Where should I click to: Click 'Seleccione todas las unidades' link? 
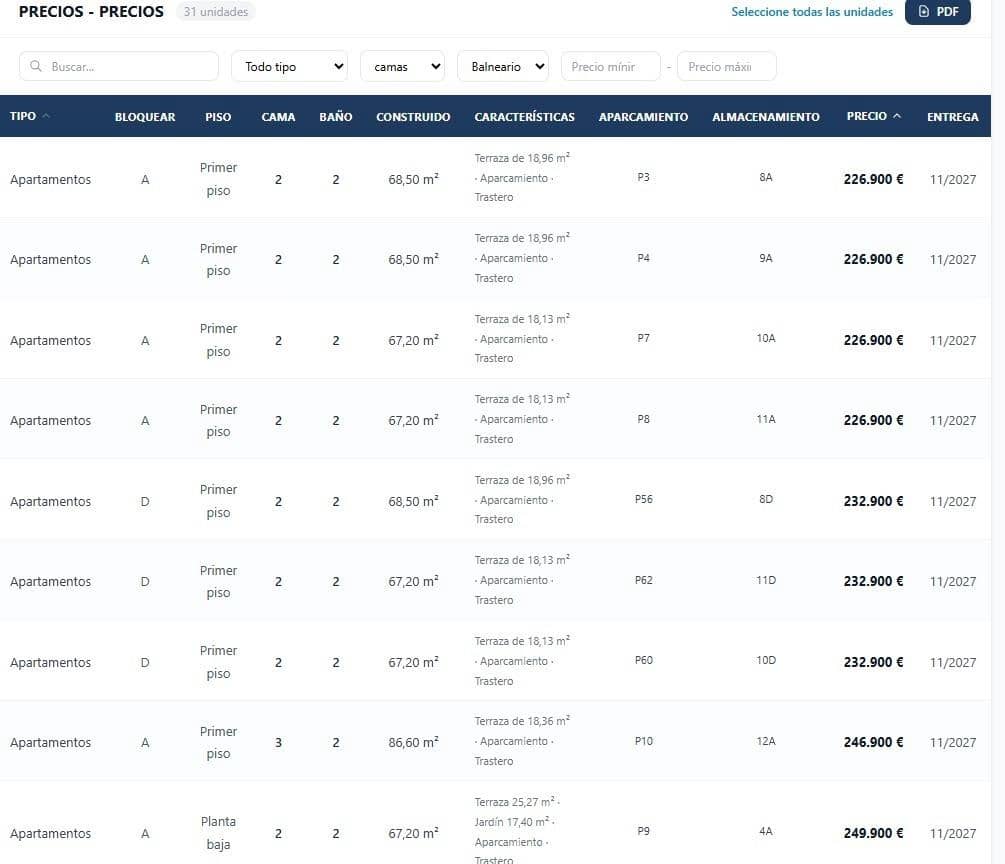coord(811,12)
